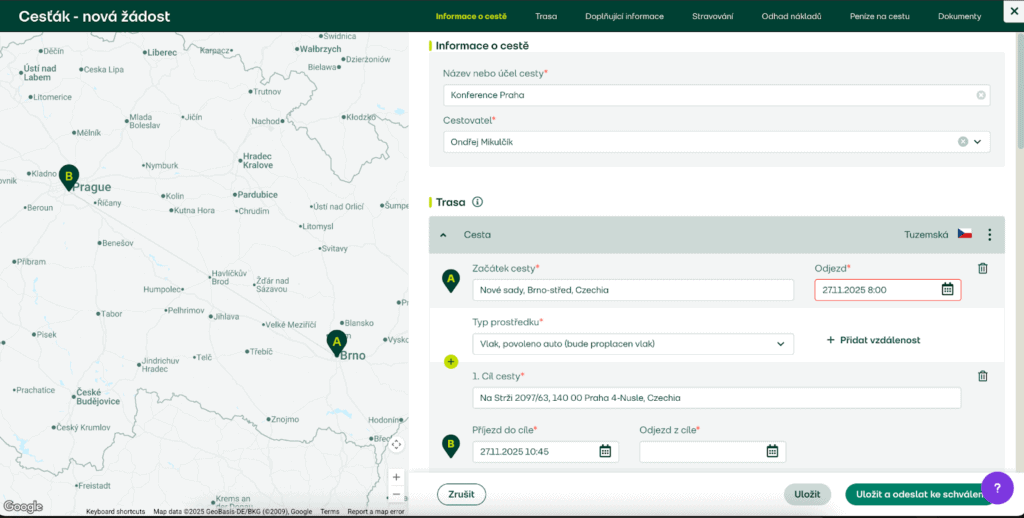1024x518 pixels.
Task: Click the green plus icon to add stop
Action: click(x=450, y=361)
